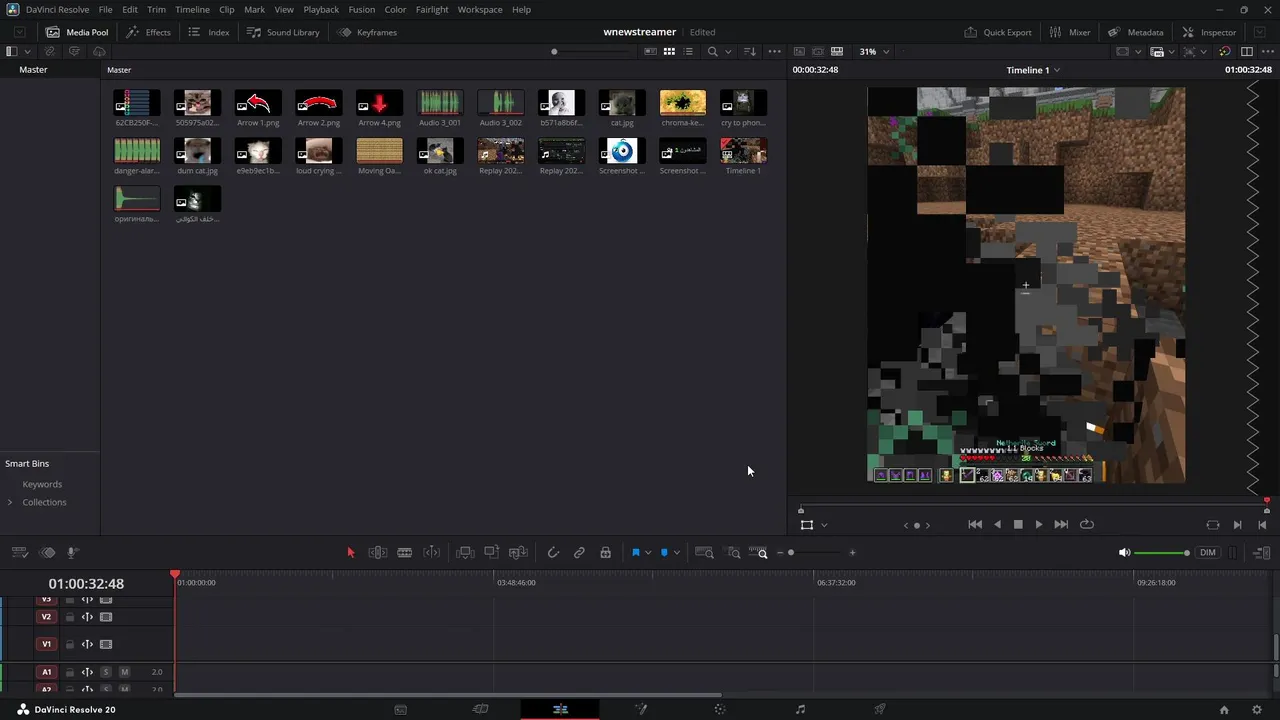Open the Media Pool panel
Viewport: 1280px width, 720px height.
77,32
